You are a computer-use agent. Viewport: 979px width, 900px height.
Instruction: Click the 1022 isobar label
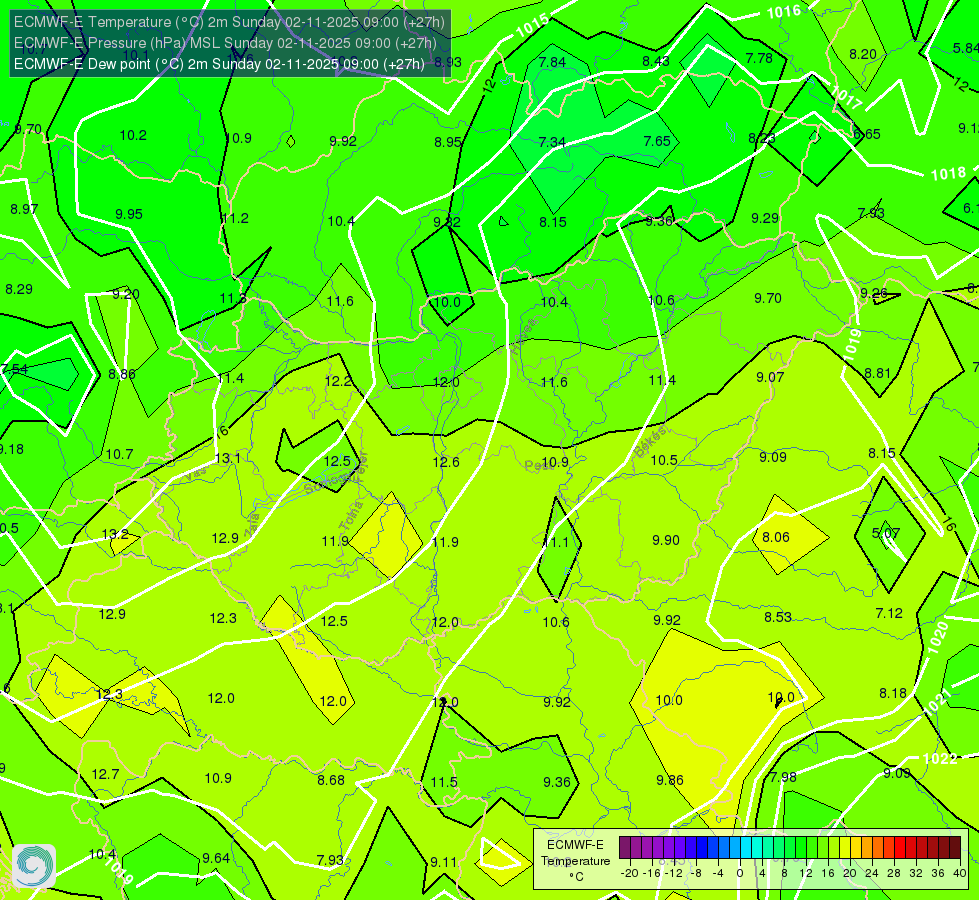pos(940,758)
